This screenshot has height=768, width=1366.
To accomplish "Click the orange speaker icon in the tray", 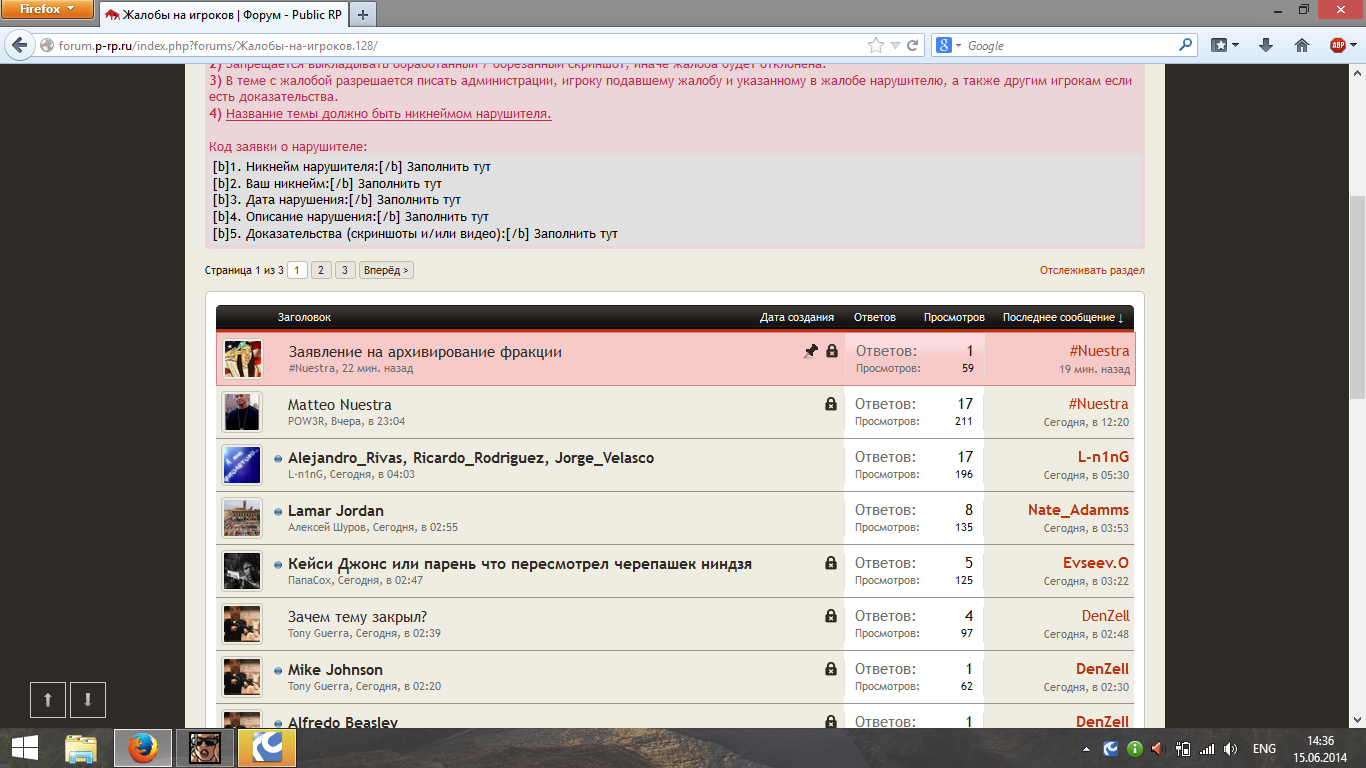I will (1158, 748).
